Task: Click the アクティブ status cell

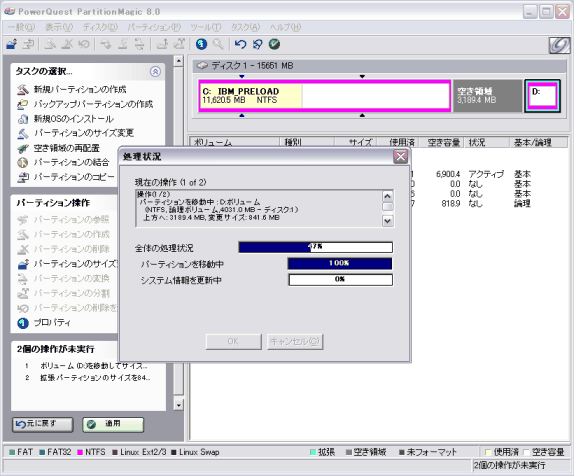Action: point(486,174)
